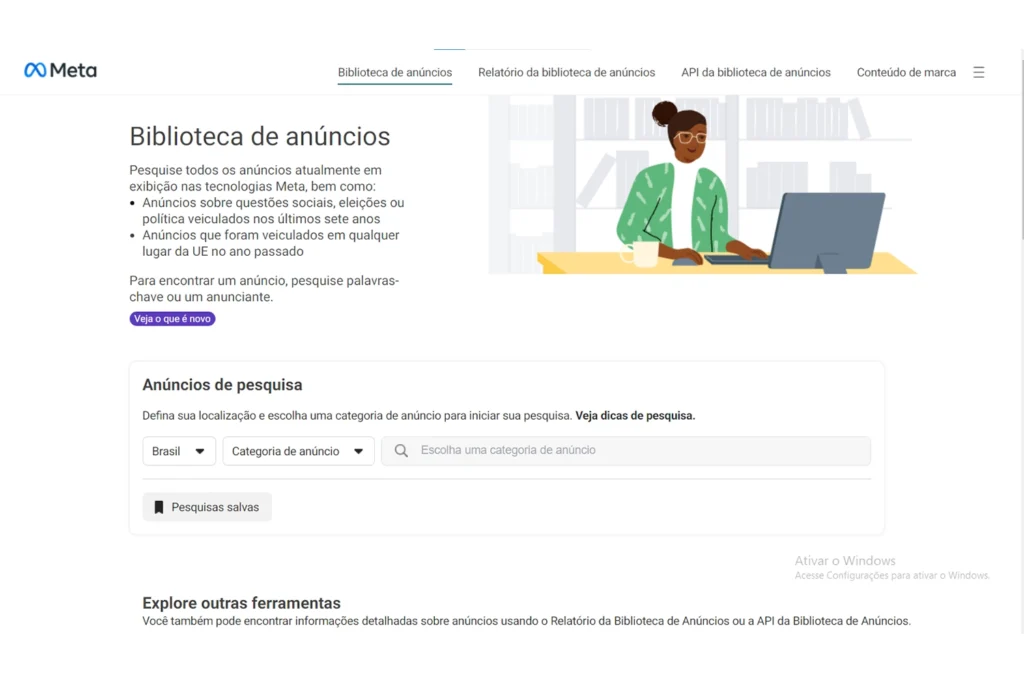Click text 'Para encontrar um anúncio'

coord(208,281)
